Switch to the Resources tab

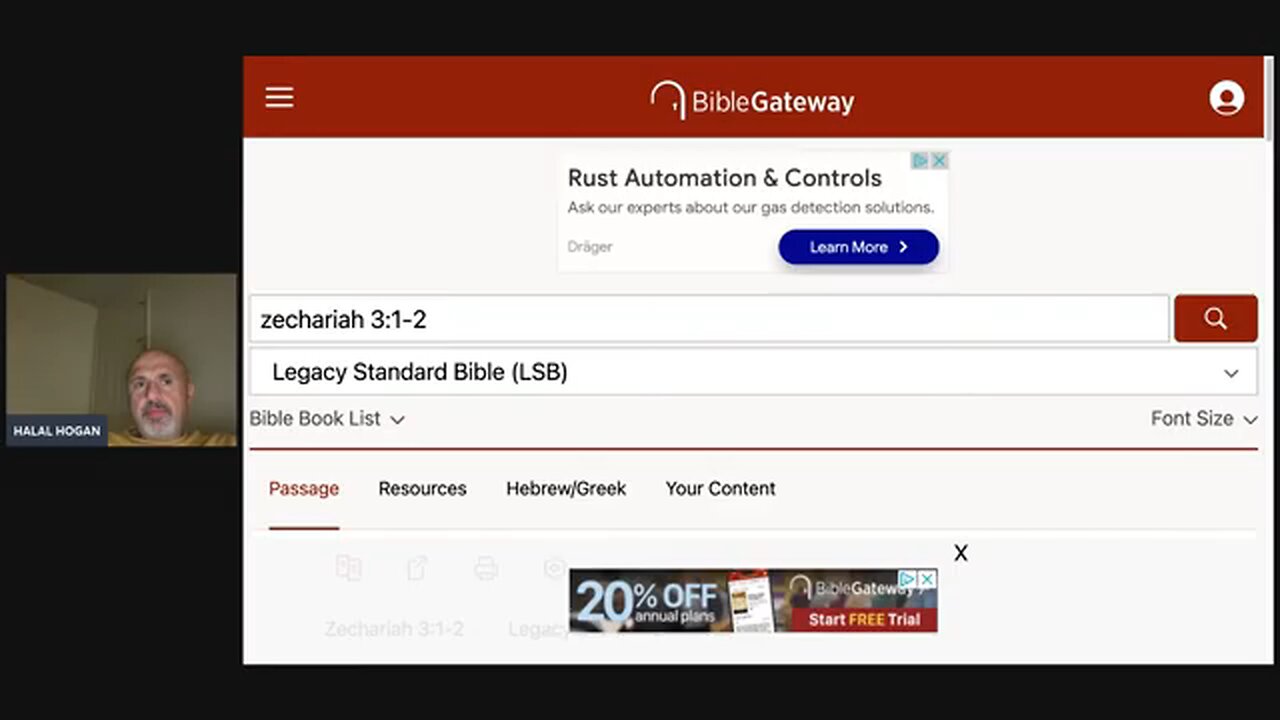coord(422,489)
